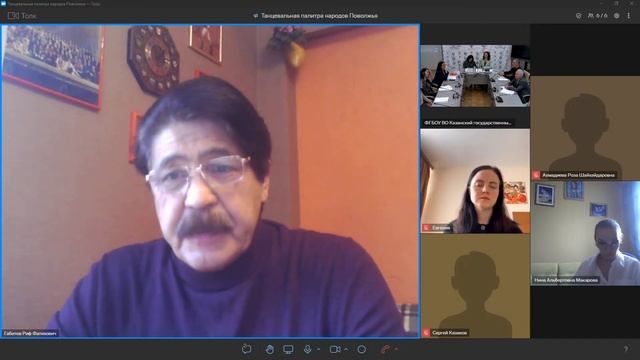Click muted mic icon beside Сергей Казаков
640x360 pixels.
[x=426, y=333]
